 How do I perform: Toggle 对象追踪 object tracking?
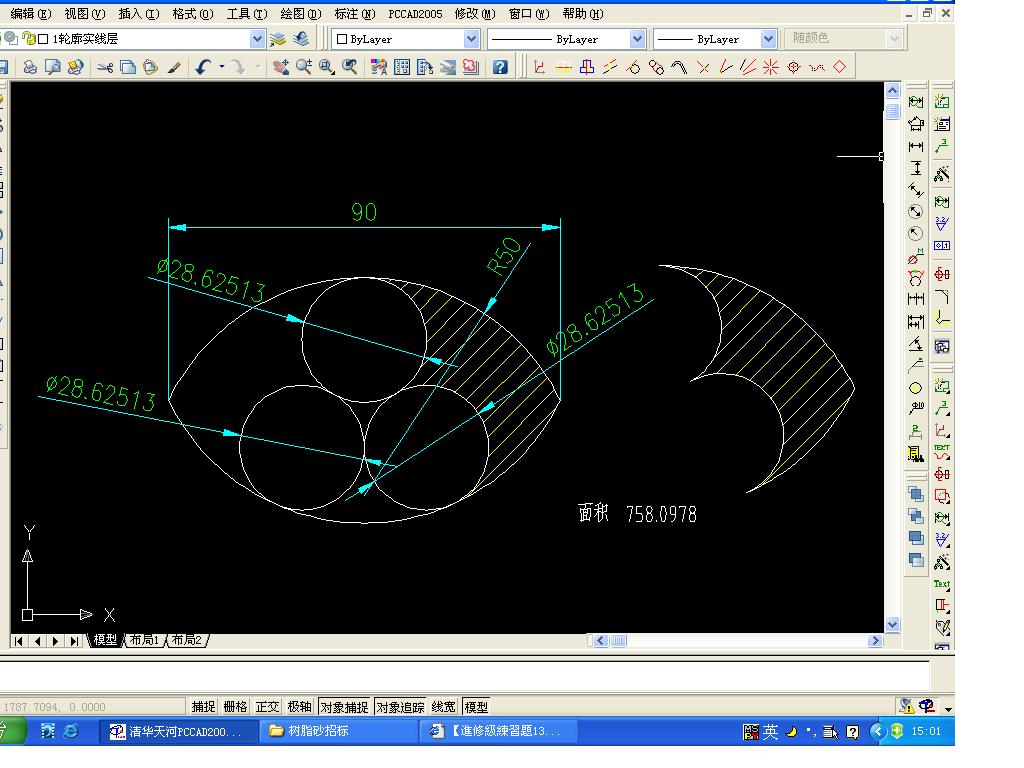pyautogui.click(x=400, y=707)
